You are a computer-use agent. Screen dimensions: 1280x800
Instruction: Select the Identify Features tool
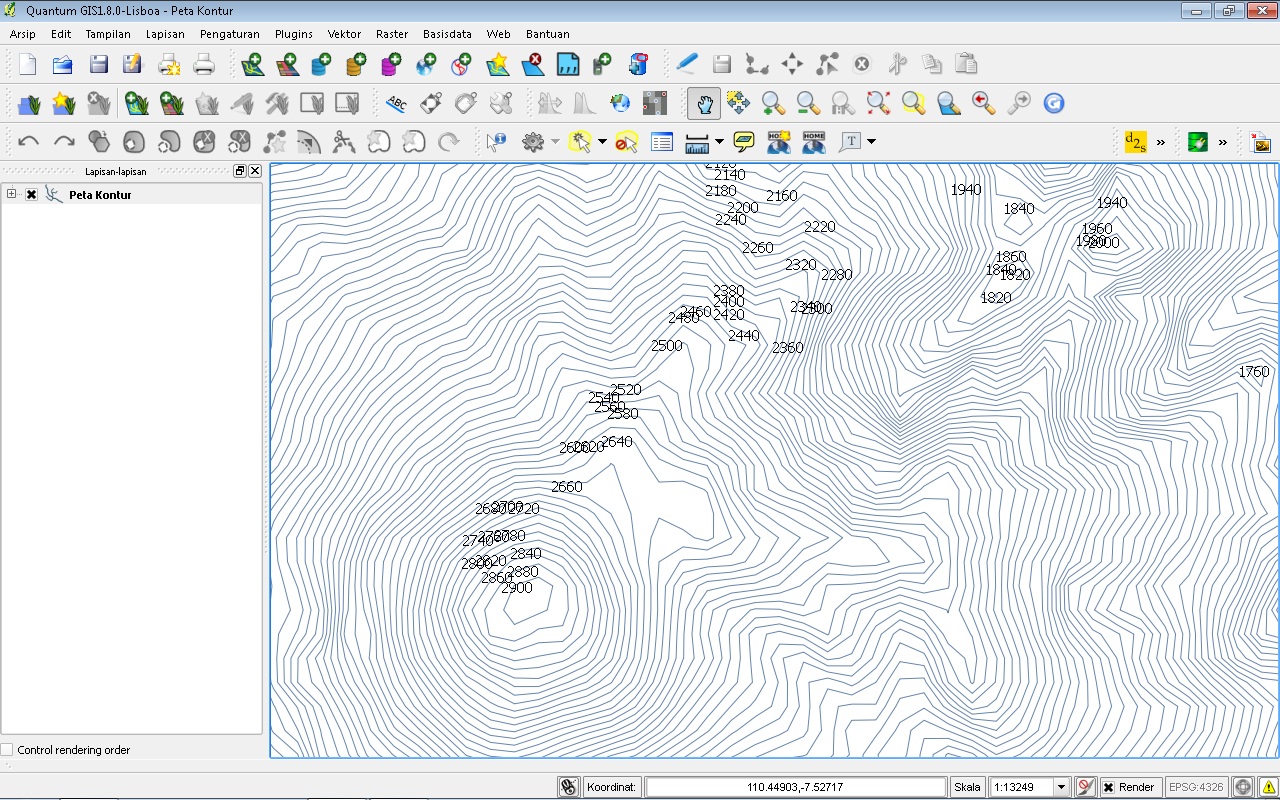(x=495, y=141)
